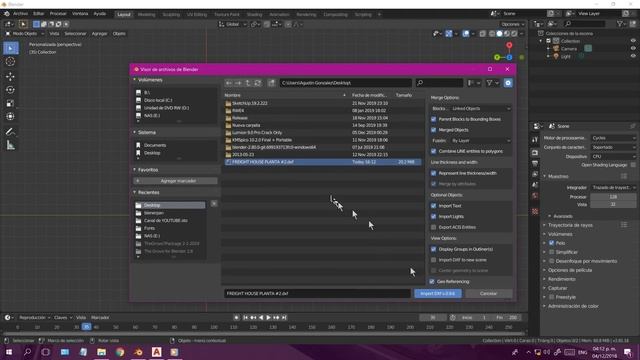The height and width of the screenshot is (360, 640).
Task: Select the Annotate tool
Action: point(11,131)
